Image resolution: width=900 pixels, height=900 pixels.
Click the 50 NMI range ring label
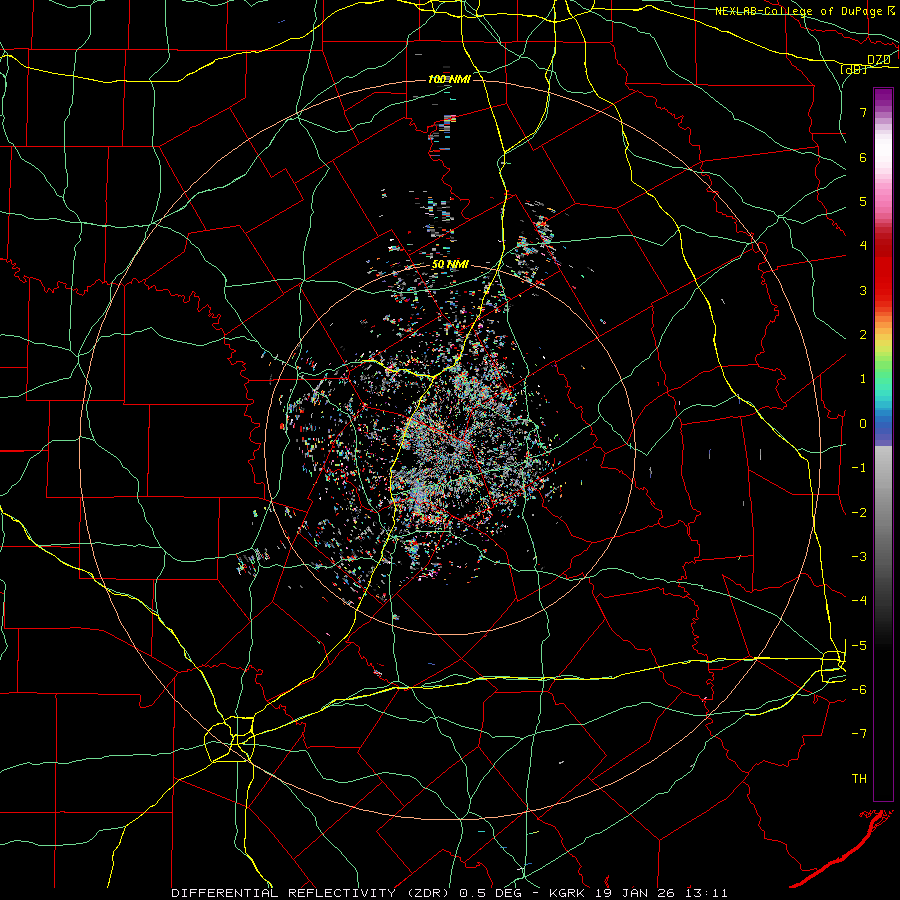449,264
